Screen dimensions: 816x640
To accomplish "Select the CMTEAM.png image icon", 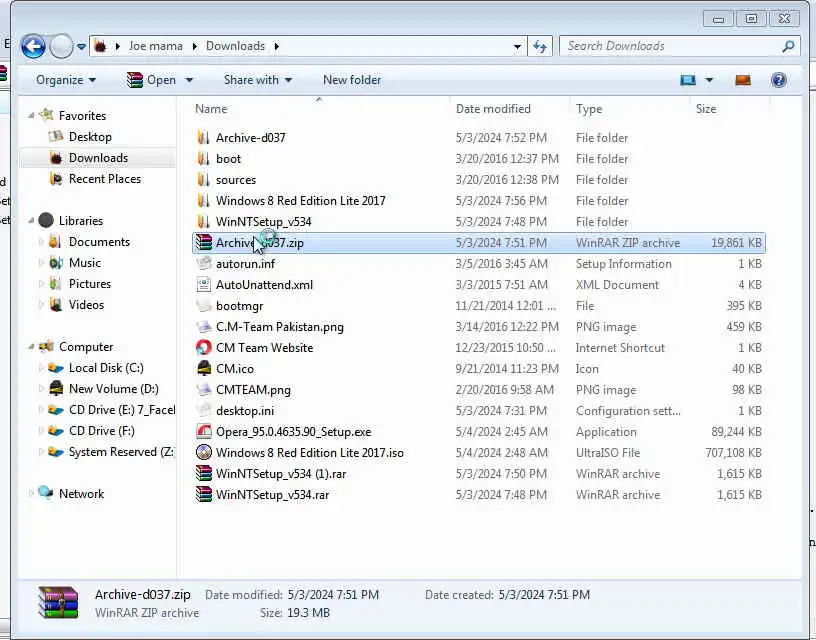I will pos(203,390).
